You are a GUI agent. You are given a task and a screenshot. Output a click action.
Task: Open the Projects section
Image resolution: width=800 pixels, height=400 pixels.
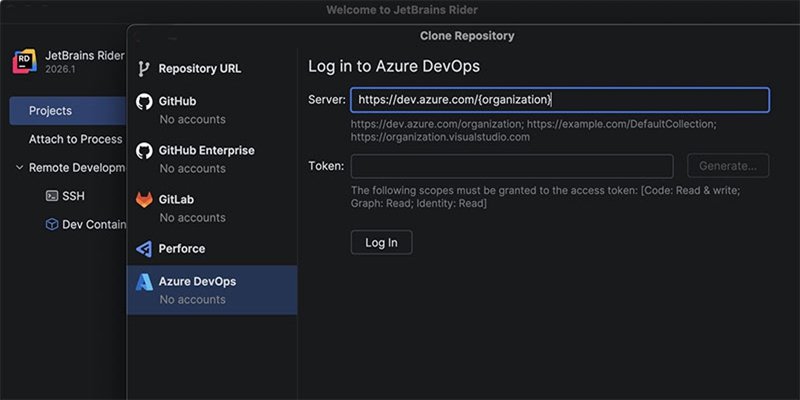coord(68,111)
